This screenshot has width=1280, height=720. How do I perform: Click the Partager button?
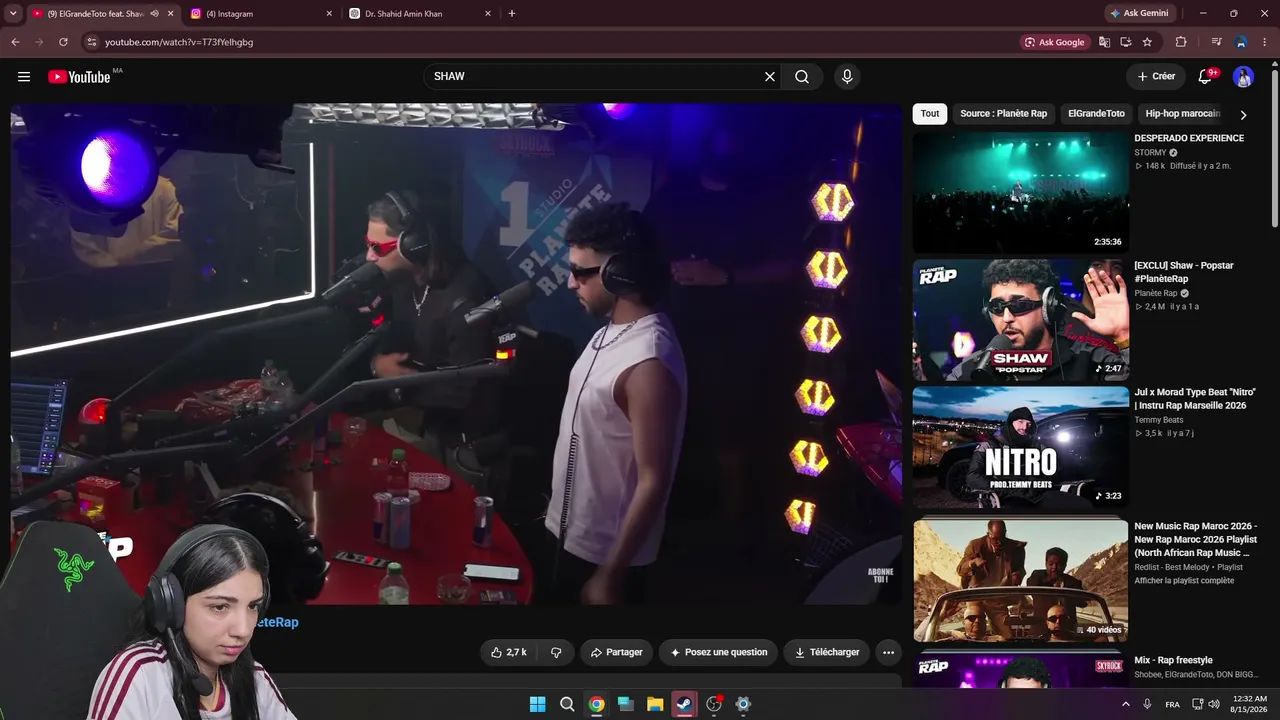pyautogui.click(x=616, y=652)
